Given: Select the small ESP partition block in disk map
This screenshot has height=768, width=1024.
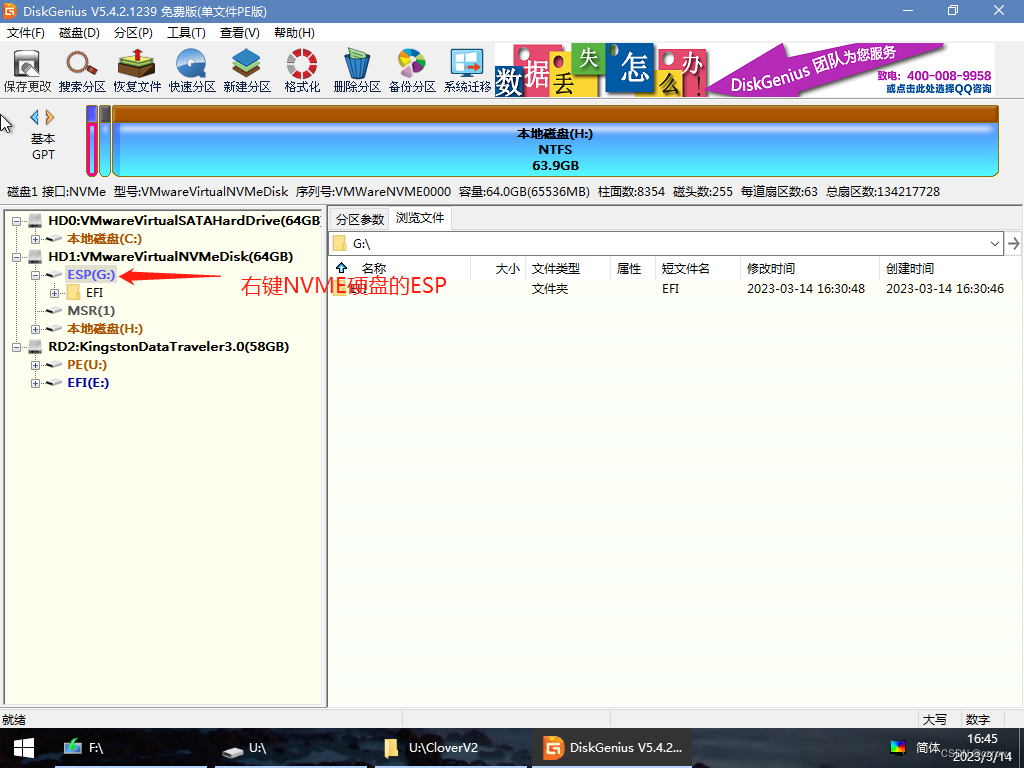Looking at the screenshot, I should click(x=92, y=141).
